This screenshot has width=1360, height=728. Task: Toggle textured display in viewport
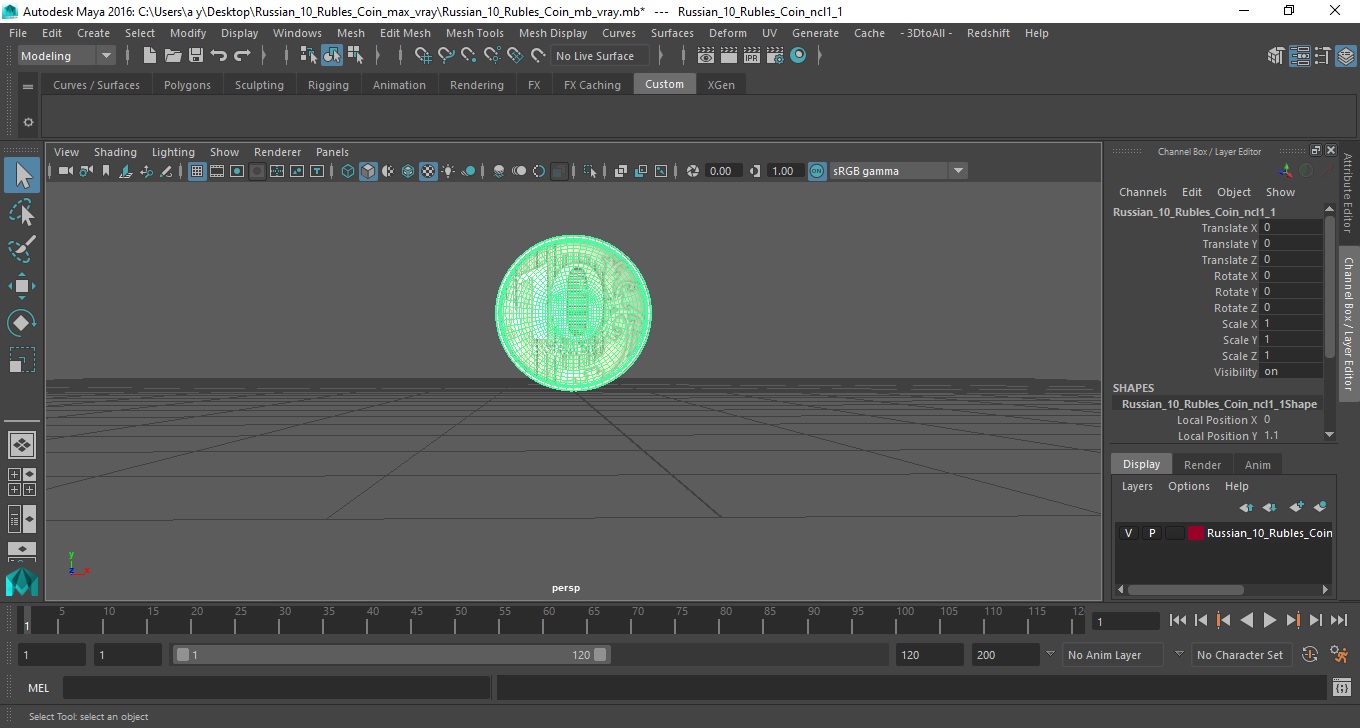(x=428, y=171)
